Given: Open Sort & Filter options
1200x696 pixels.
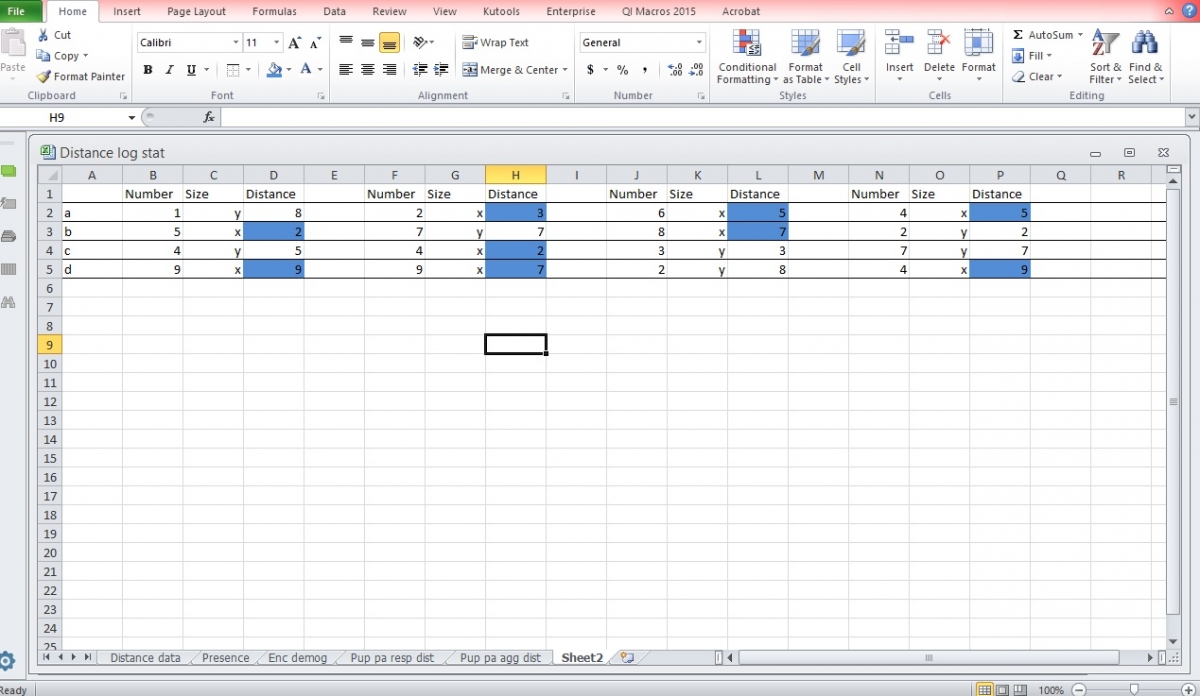Looking at the screenshot, I should (x=1104, y=56).
